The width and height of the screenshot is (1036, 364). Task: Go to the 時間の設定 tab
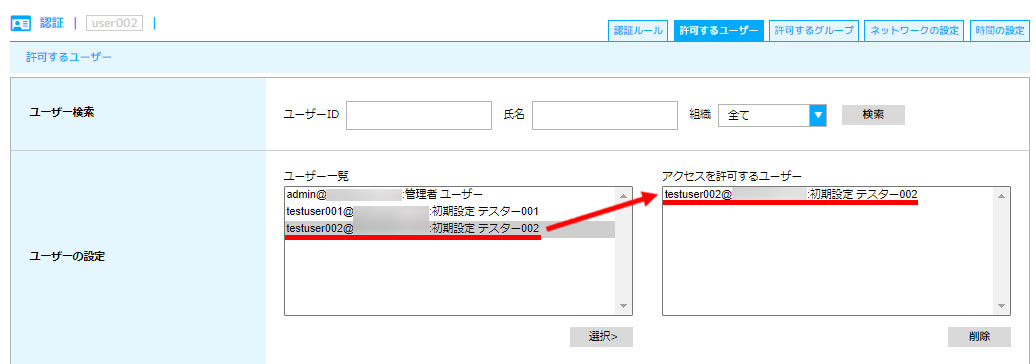click(x=1000, y=31)
